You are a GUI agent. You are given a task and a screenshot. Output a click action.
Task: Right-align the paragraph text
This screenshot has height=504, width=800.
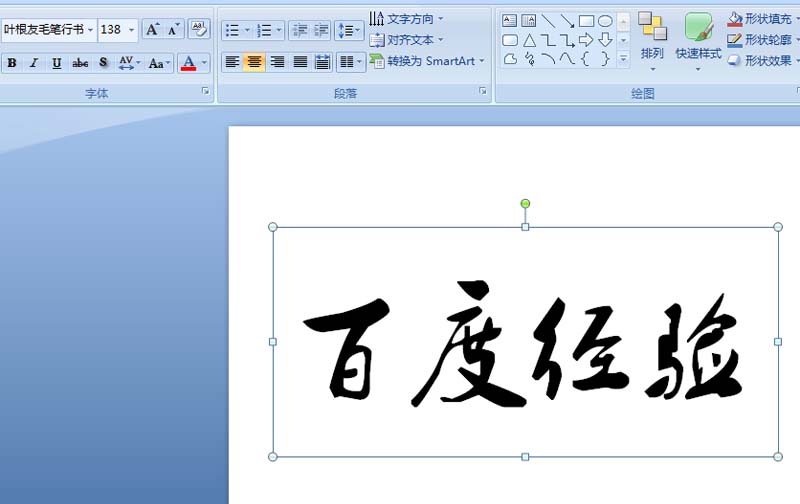(x=278, y=62)
